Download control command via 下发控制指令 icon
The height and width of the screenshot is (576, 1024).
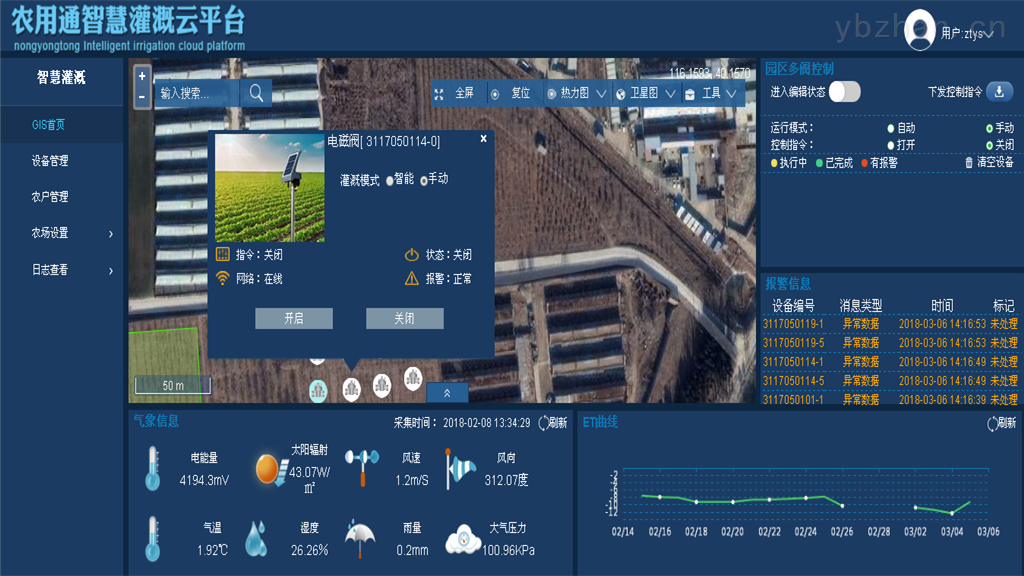(x=999, y=91)
